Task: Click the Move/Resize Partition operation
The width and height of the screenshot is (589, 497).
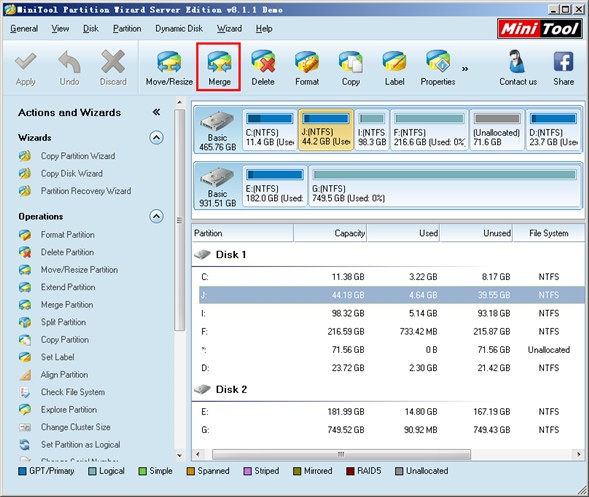Action: (79, 270)
